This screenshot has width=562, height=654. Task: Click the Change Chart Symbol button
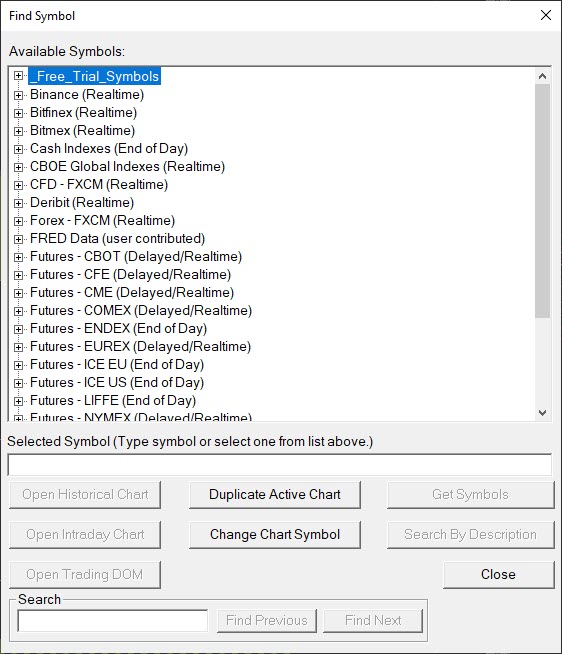click(275, 535)
